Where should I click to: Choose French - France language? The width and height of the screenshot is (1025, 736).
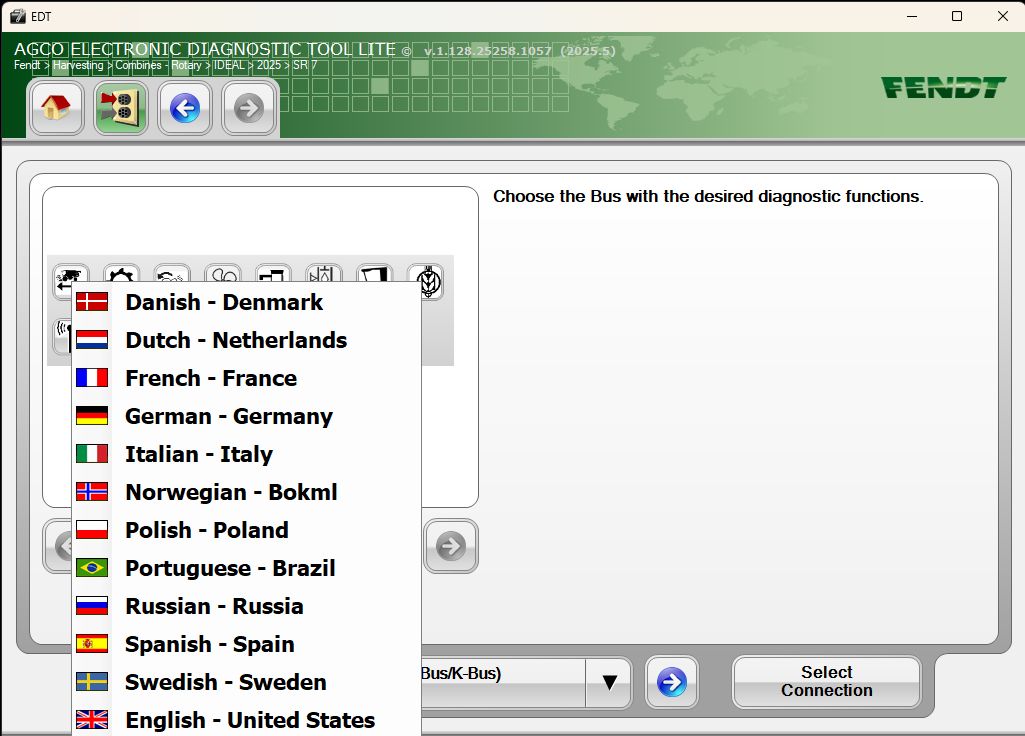pyautogui.click(x=246, y=378)
